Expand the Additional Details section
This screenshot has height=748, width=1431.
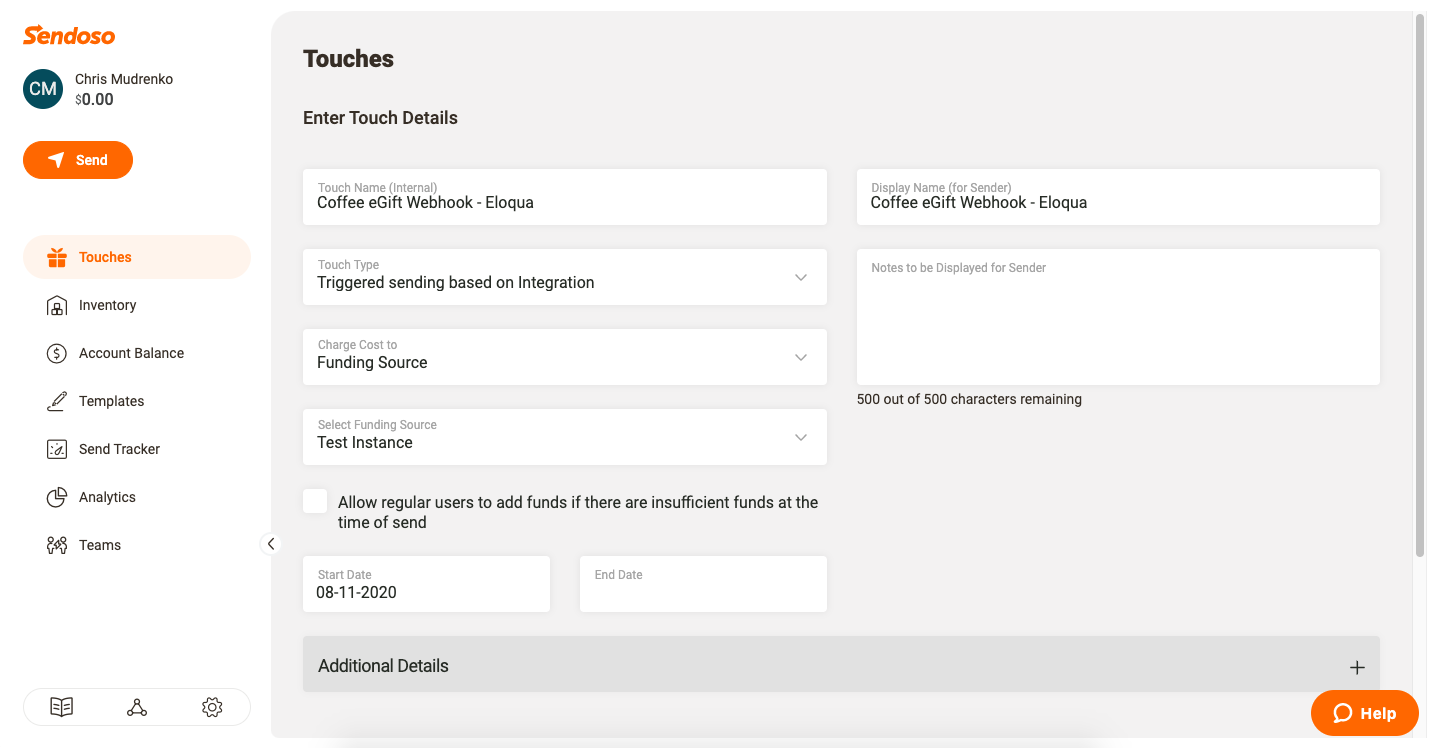point(1356,667)
